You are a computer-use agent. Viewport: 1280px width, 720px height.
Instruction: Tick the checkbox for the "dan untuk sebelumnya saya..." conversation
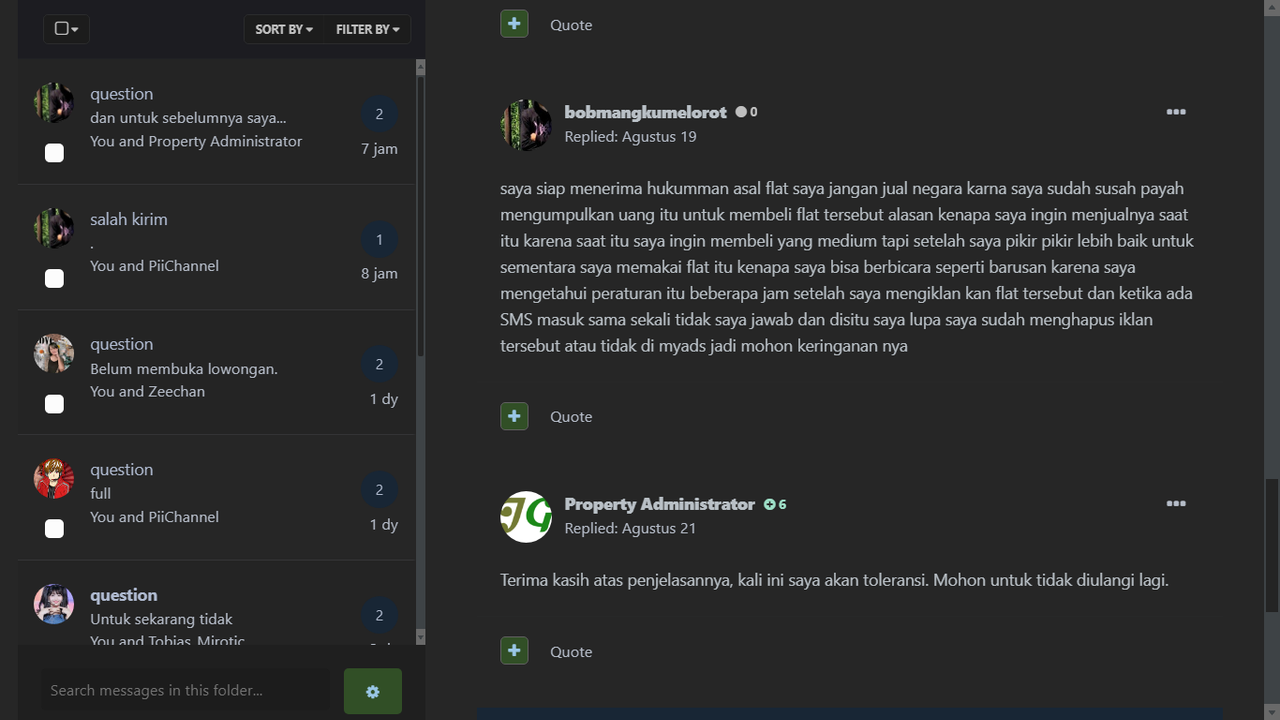click(x=54, y=153)
